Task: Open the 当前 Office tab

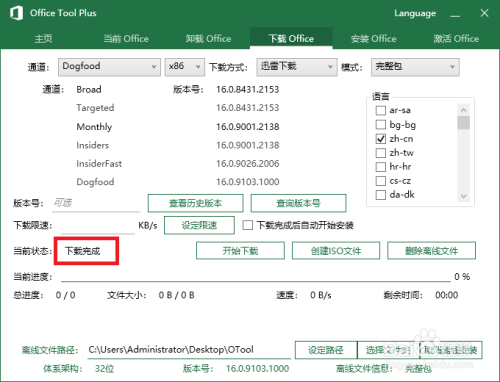Action: coord(126,39)
